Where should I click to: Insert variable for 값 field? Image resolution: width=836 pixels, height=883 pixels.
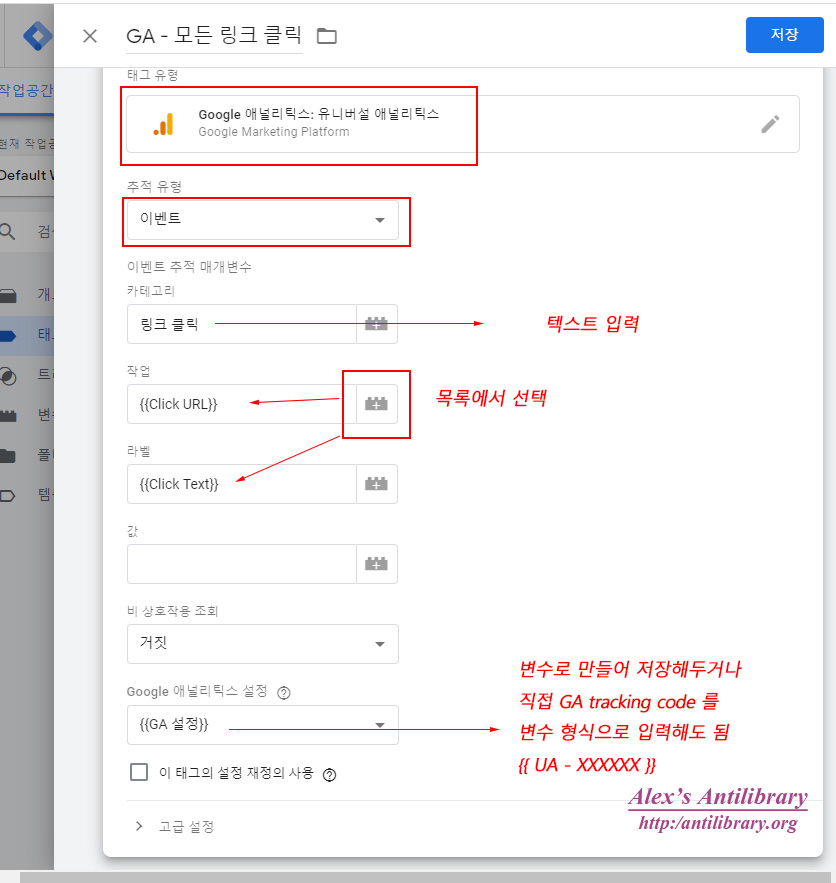pyautogui.click(x=377, y=564)
